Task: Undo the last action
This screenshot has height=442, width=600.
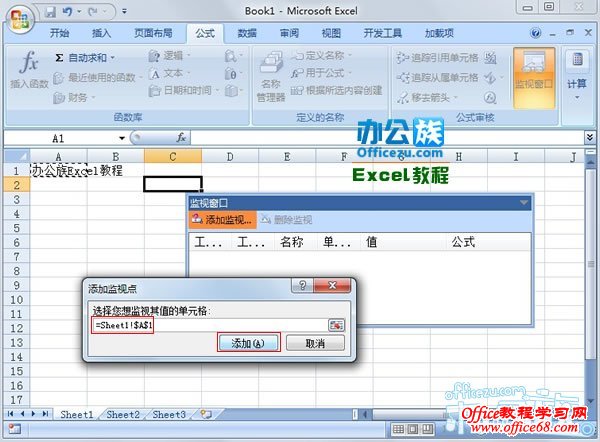Action: coord(67,12)
